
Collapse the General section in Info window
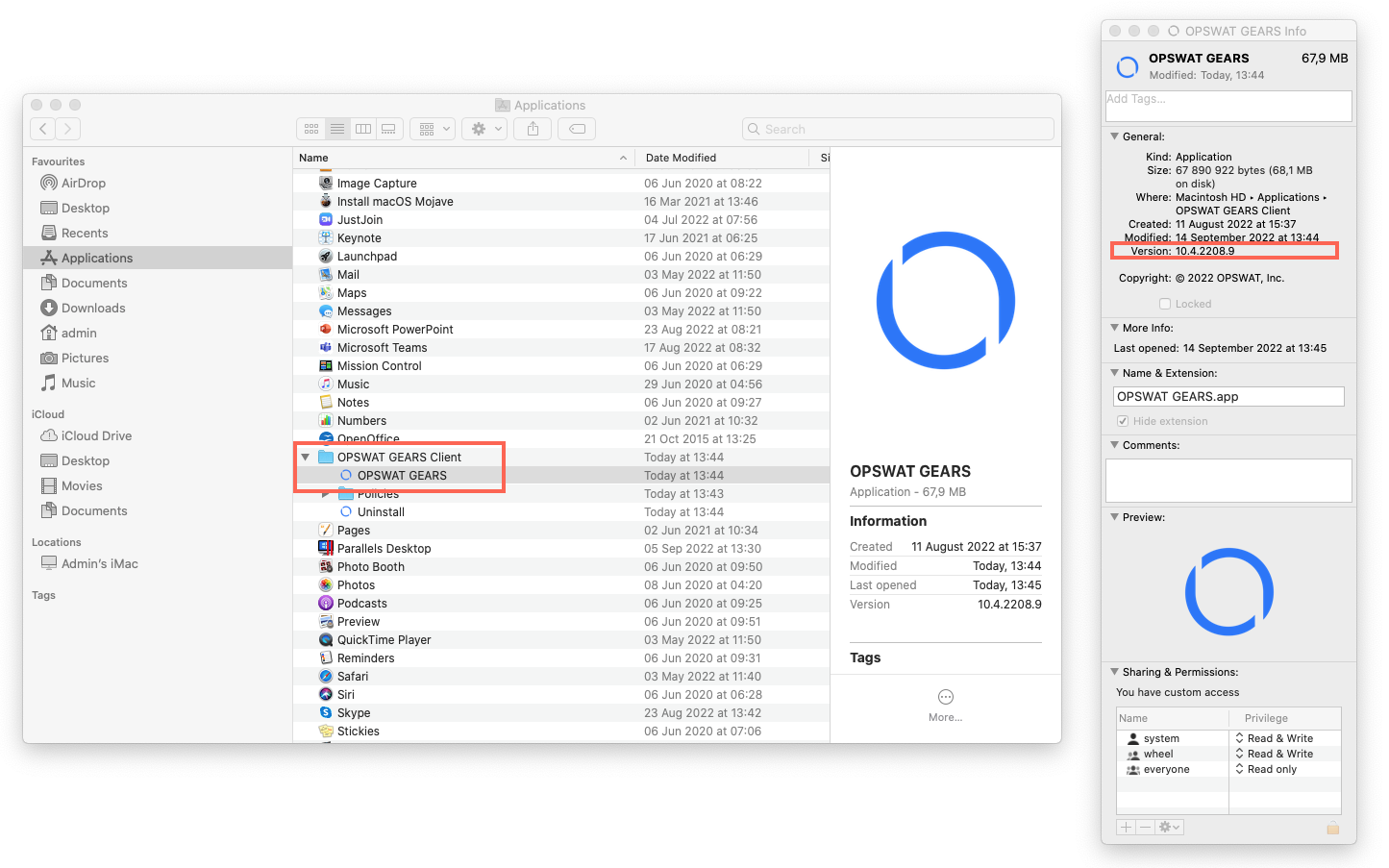(x=1114, y=136)
